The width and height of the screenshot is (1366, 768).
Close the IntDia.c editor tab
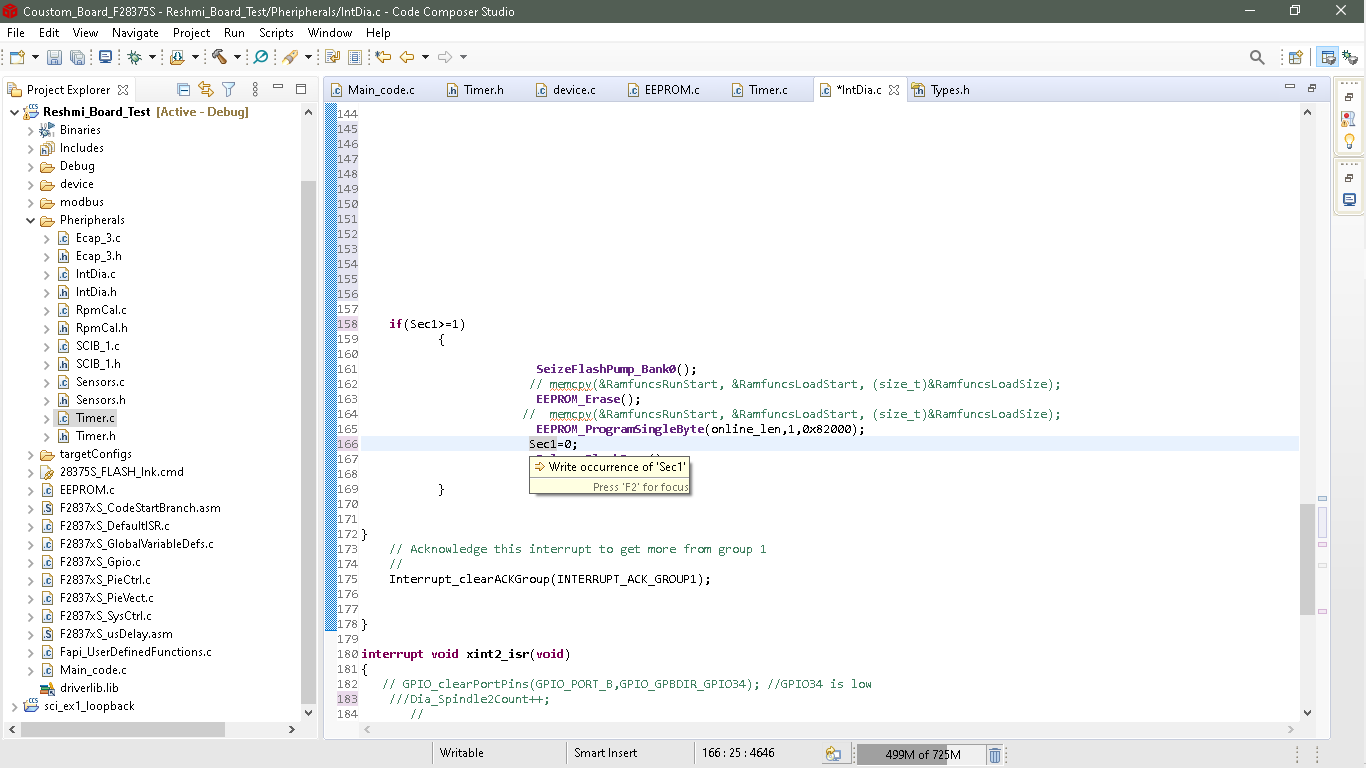[x=894, y=90]
